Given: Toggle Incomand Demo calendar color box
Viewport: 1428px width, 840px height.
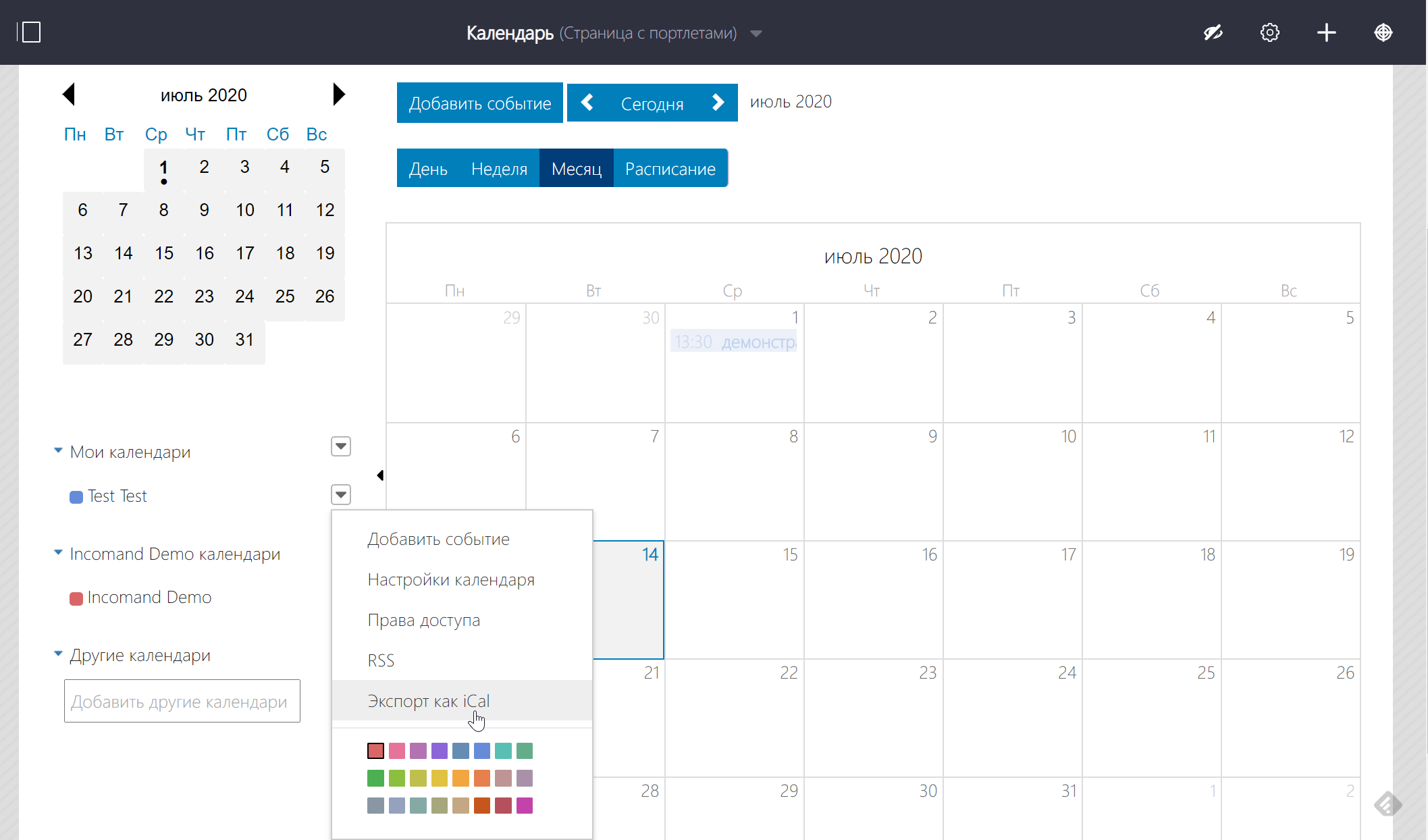Looking at the screenshot, I should (76, 598).
